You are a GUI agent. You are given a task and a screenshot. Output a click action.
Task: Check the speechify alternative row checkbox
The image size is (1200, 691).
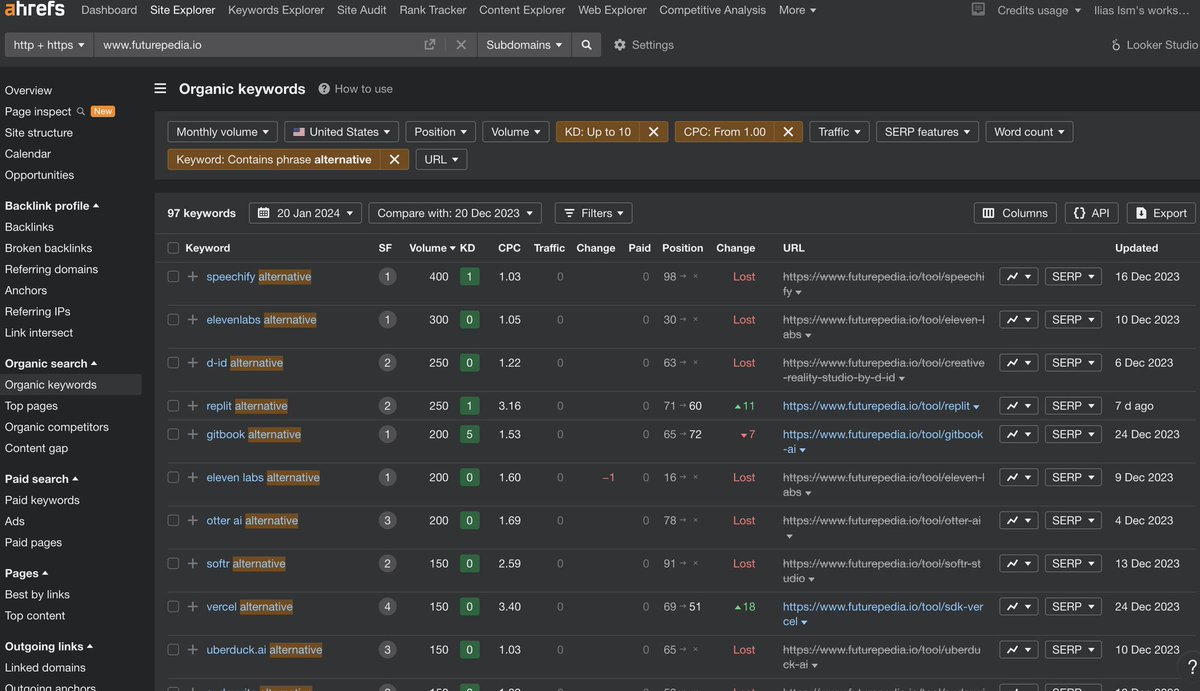173,277
